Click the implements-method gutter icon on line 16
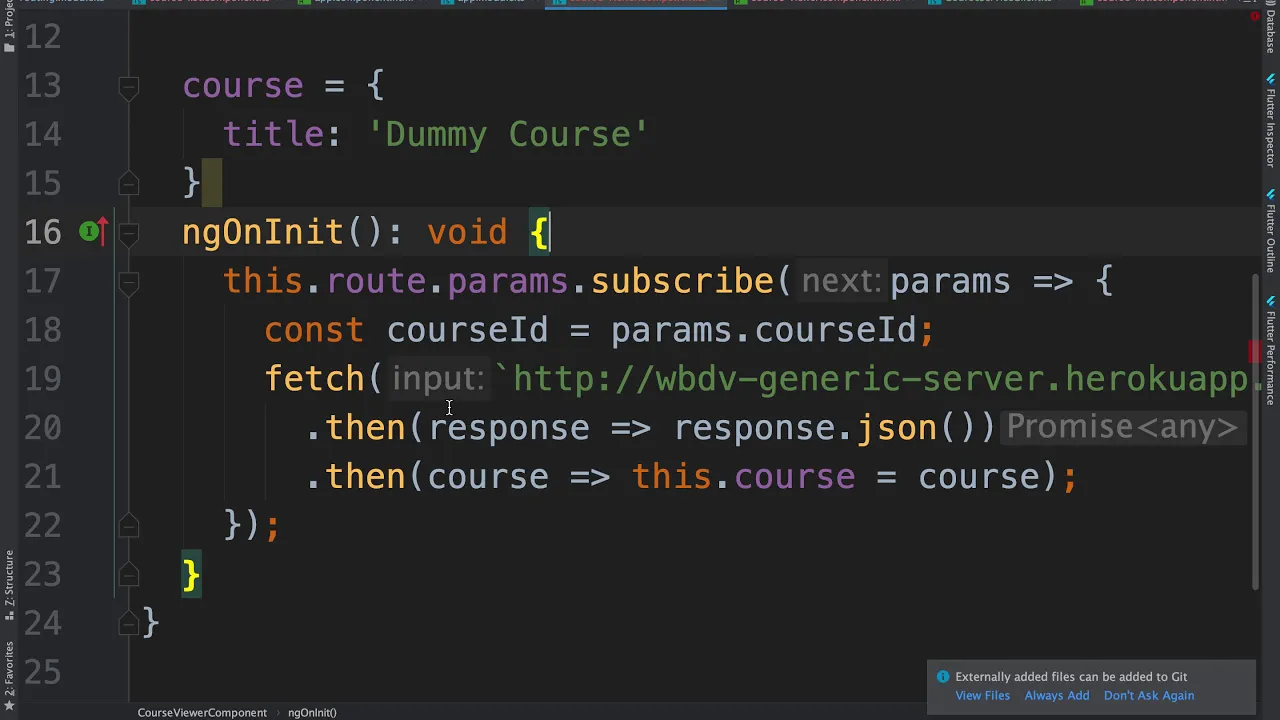This screenshot has width=1280, height=720. 92,233
